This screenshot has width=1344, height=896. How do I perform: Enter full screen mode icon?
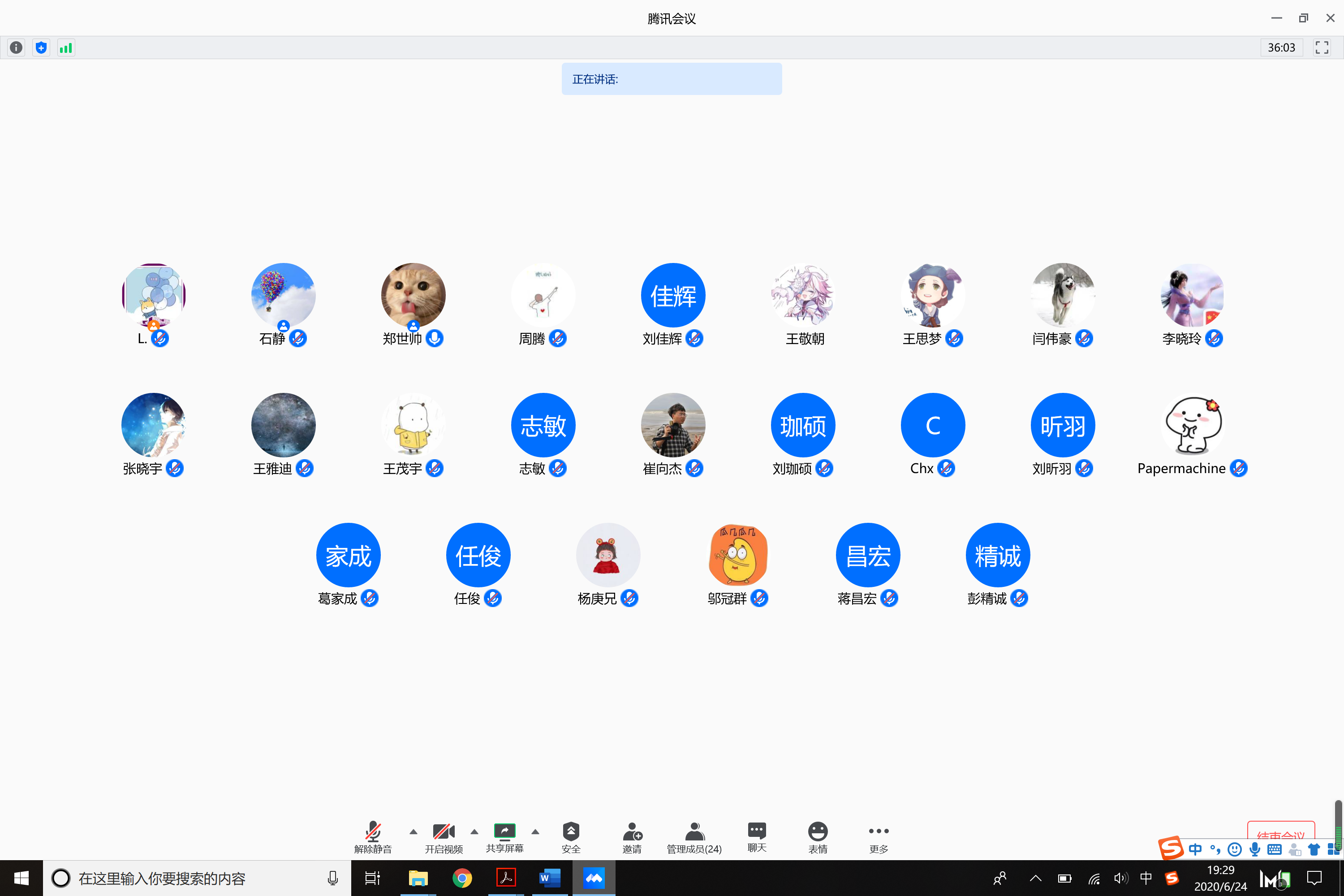(1321, 47)
